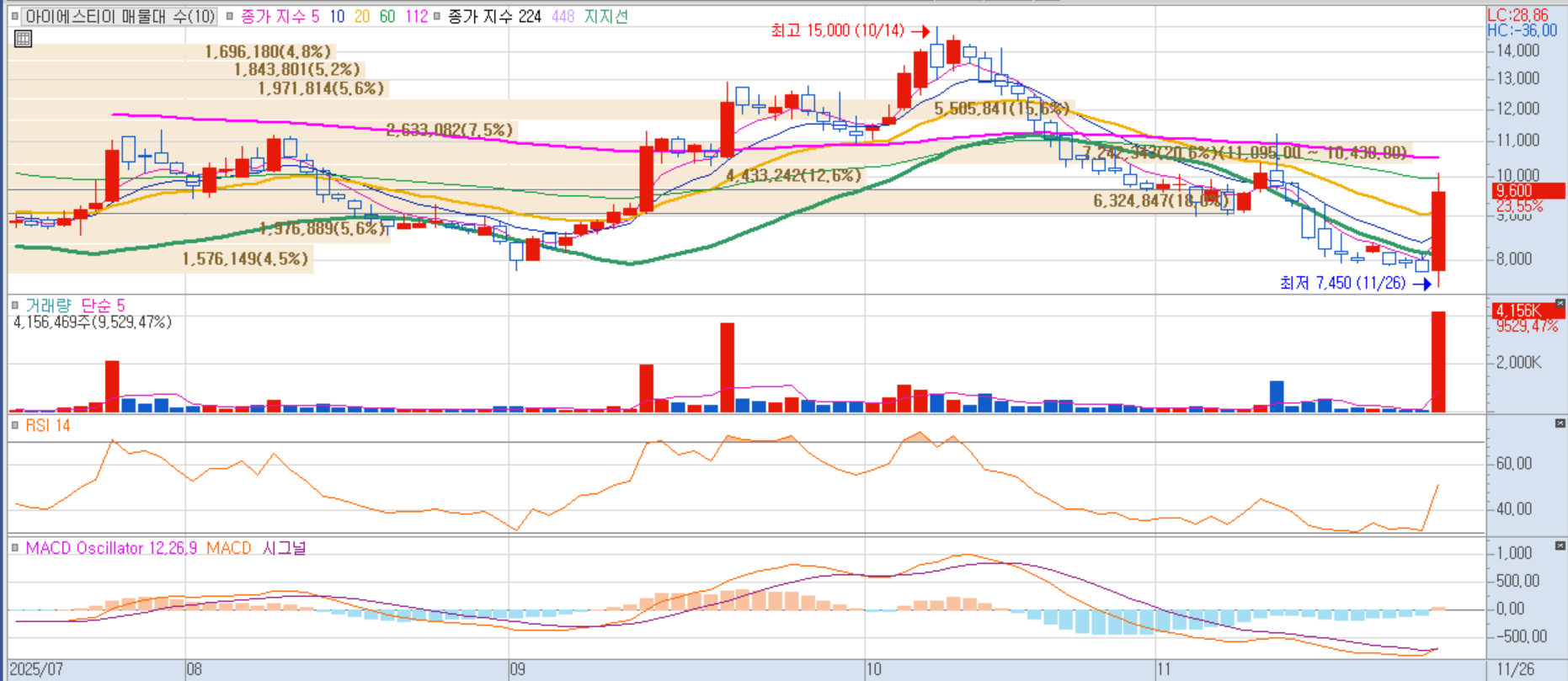Select the yellow 20 moving average label

coord(362,16)
